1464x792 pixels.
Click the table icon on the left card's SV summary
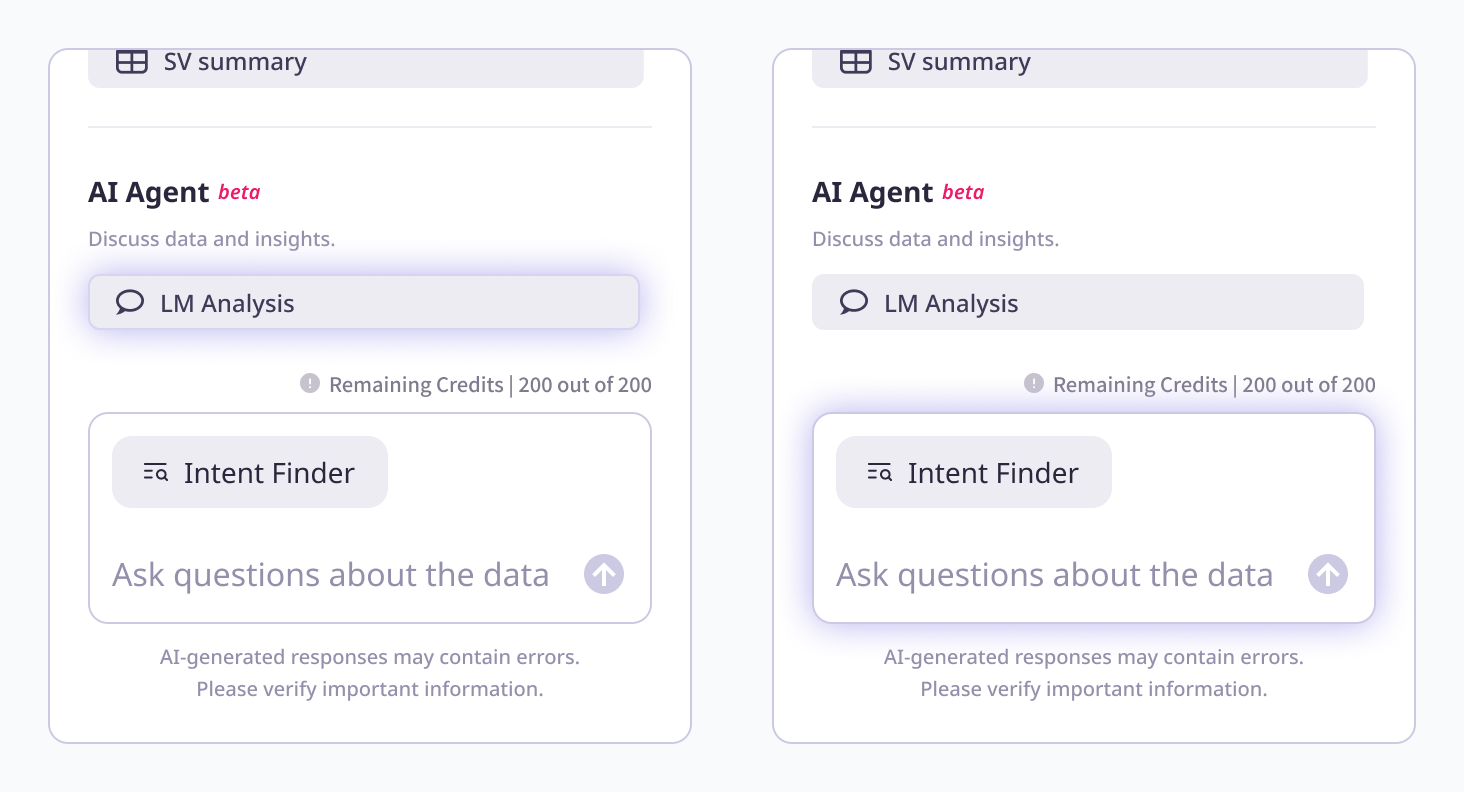click(x=132, y=62)
